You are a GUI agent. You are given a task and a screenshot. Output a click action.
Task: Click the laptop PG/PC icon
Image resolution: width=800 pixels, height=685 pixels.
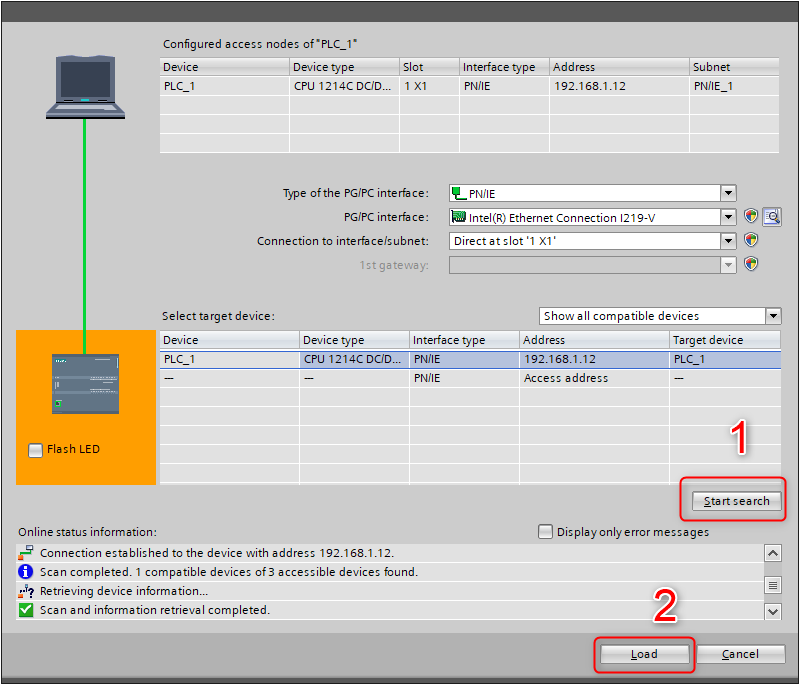[85, 87]
